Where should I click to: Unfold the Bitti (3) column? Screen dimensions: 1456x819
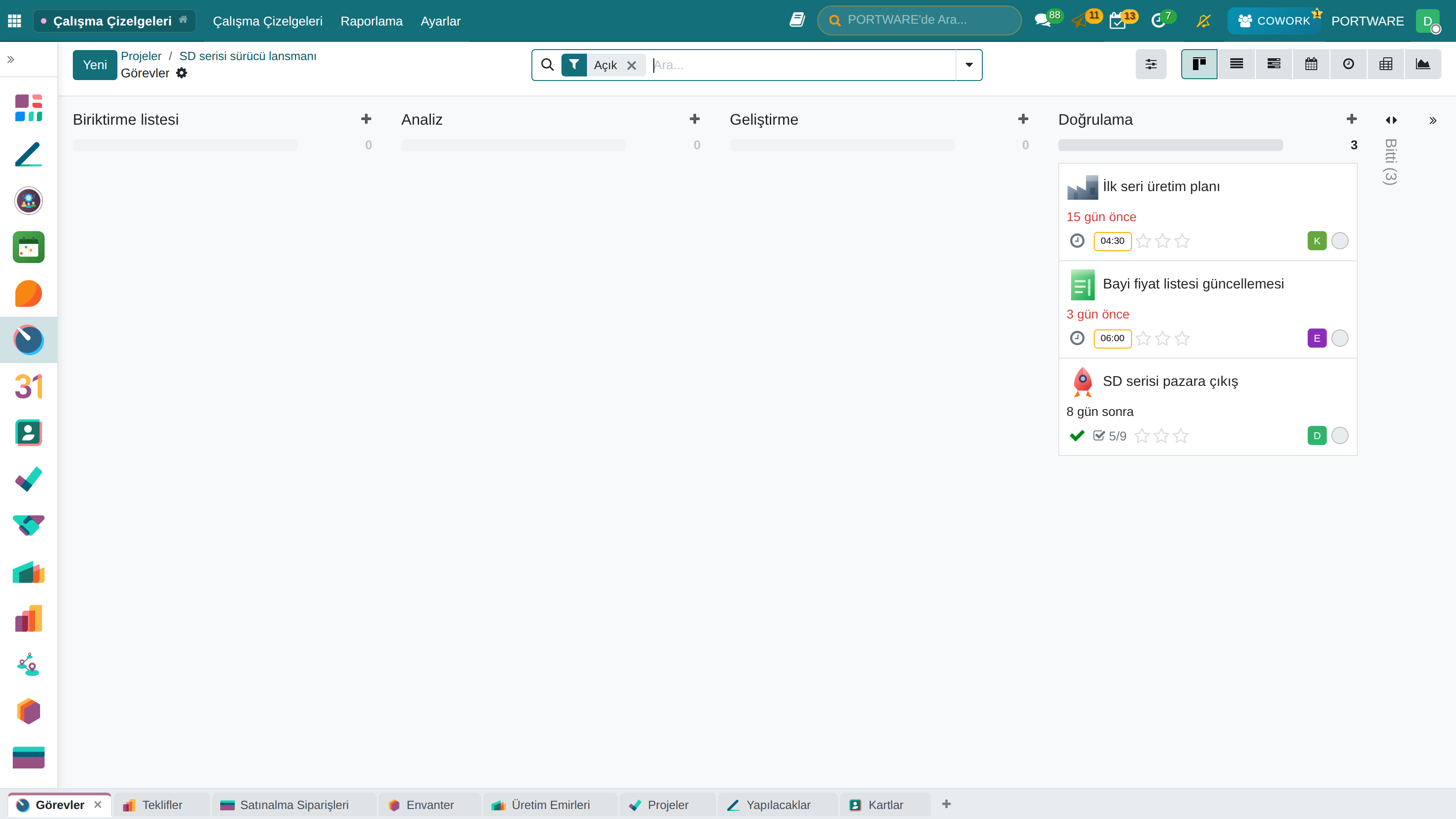pyautogui.click(x=1391, y=120)
